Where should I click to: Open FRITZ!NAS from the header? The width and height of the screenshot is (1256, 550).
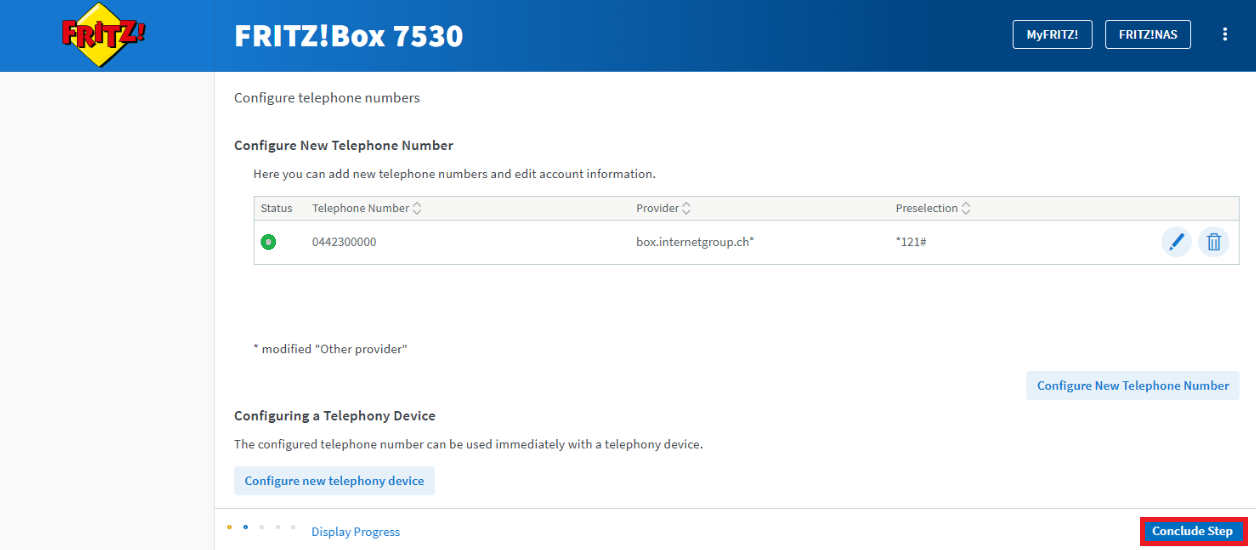pyautogui.click(x=1148, y=35)
